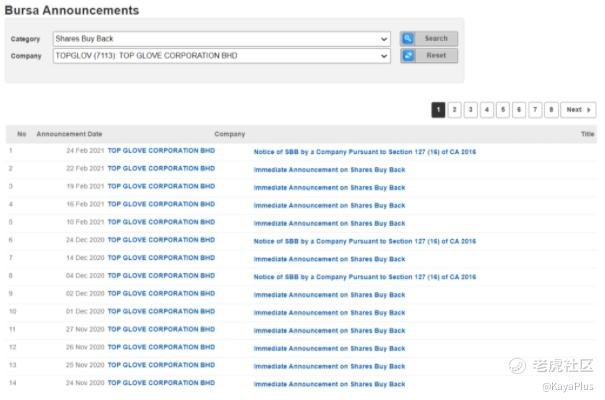Click the Search button

[x=429, y=39]
